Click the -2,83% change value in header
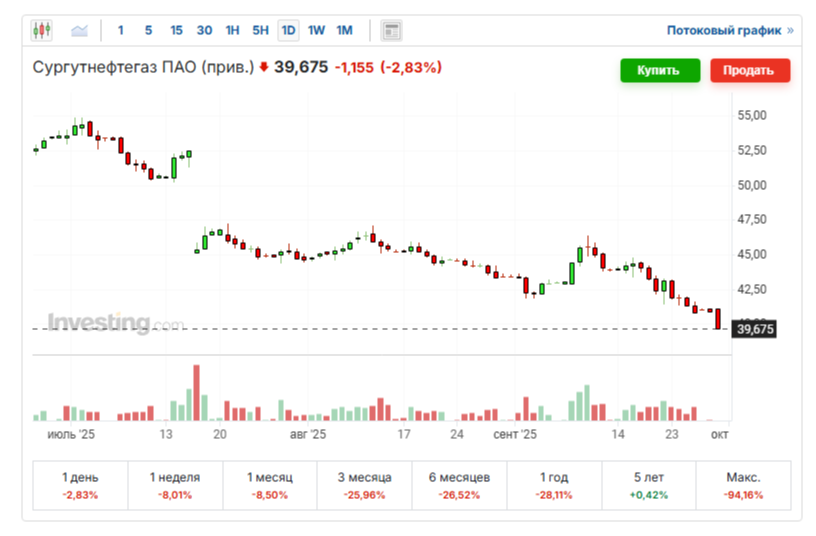Screen dimensions: 816x536 point(411,67)
